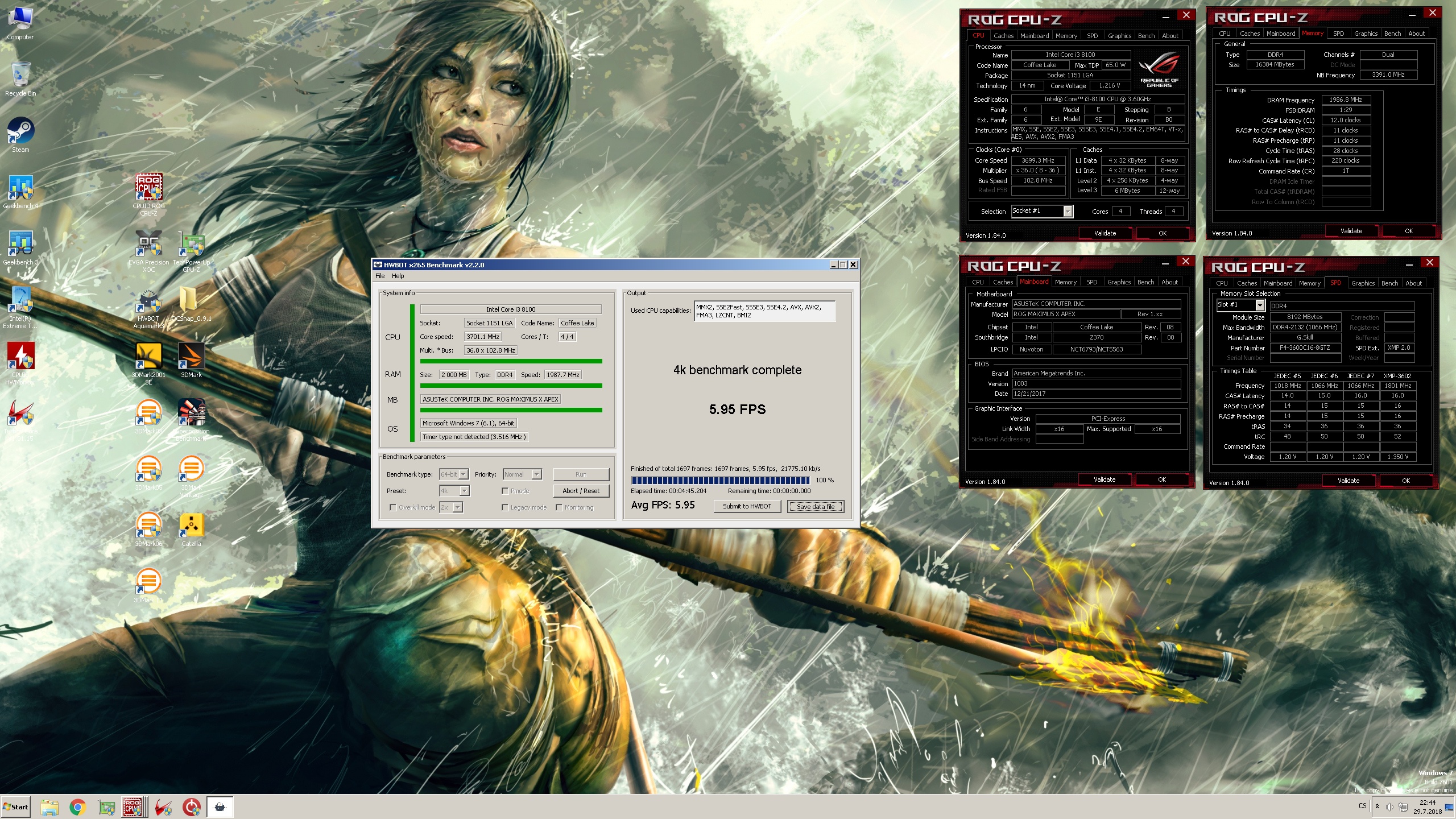This screenshot has height=819, width=1456.
Task: Open HWBOT x265 taskbar icon
Action: coord(220,807)
